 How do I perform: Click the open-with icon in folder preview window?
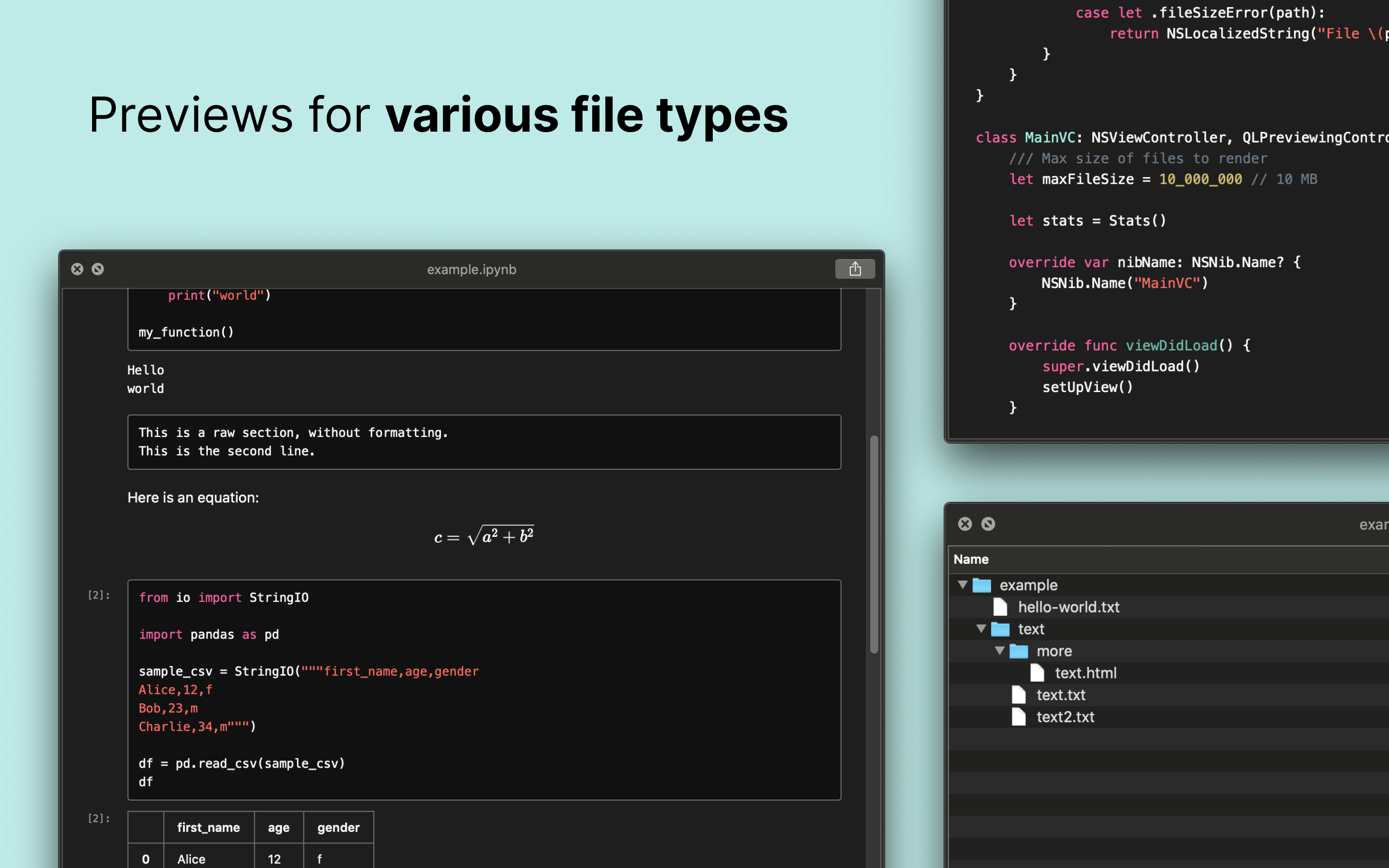point(988,524)
